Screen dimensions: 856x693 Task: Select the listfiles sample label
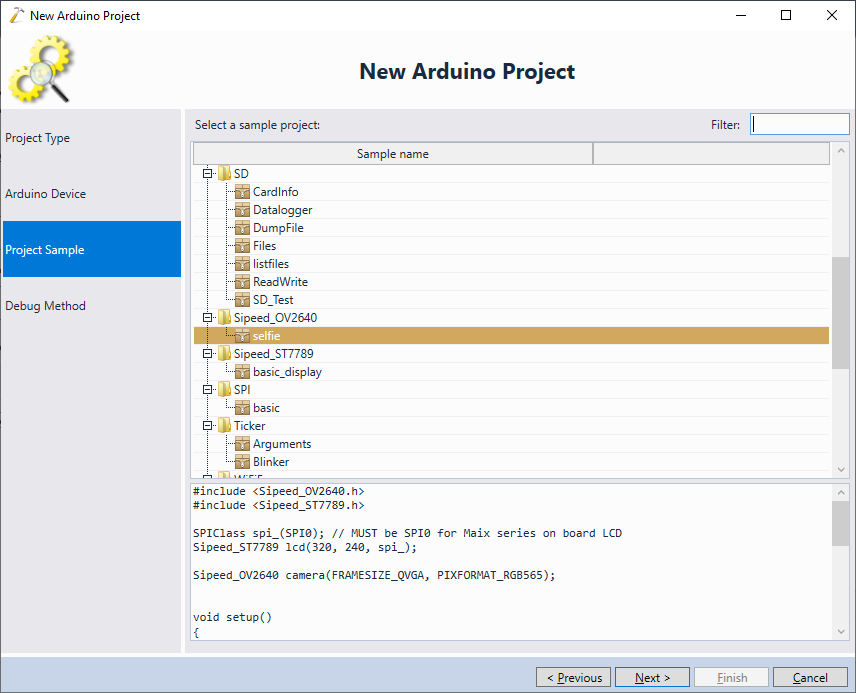pyautogui.click(x=271, y=264)
